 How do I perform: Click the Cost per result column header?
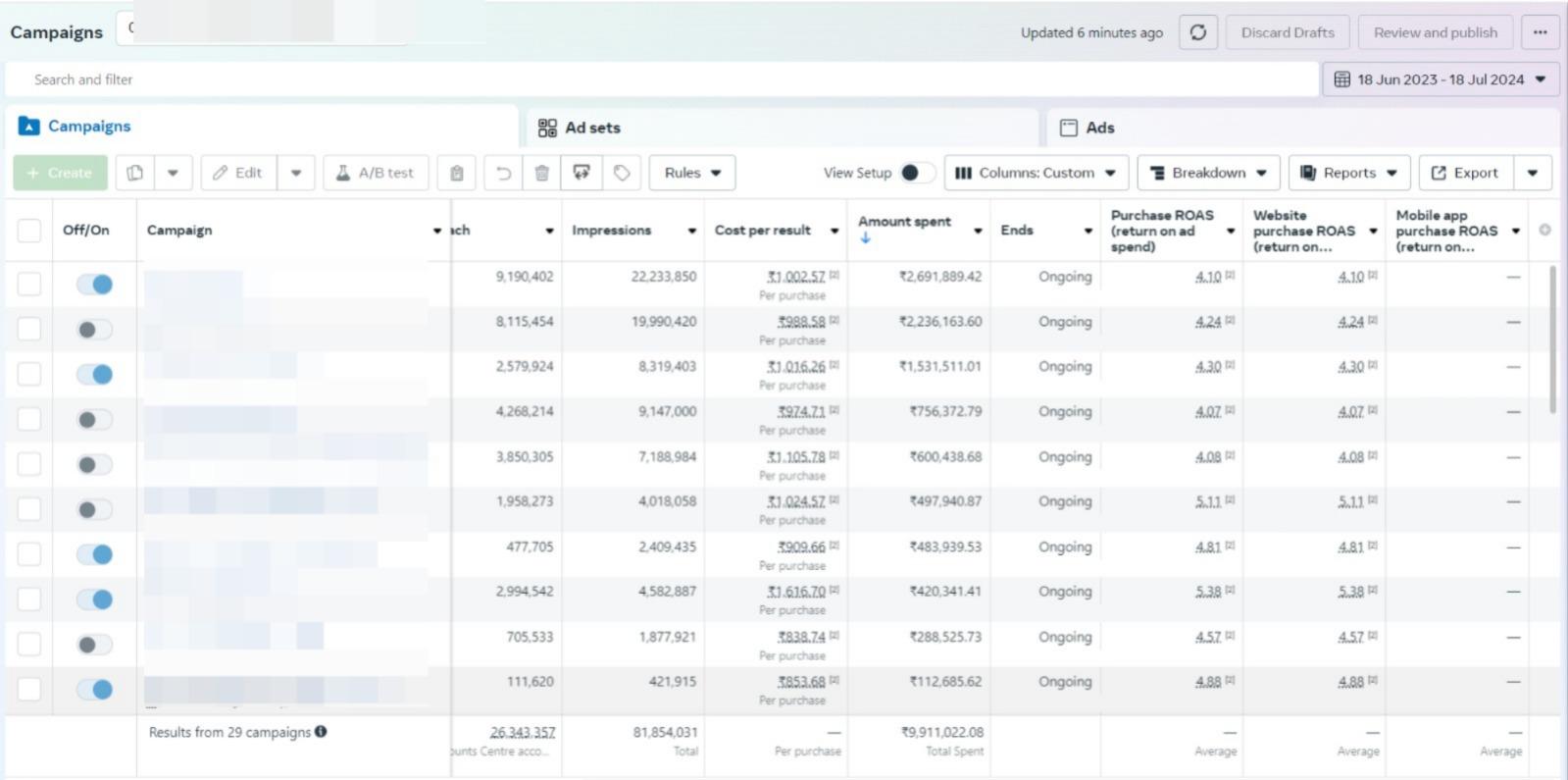click(x=763, y=231)
